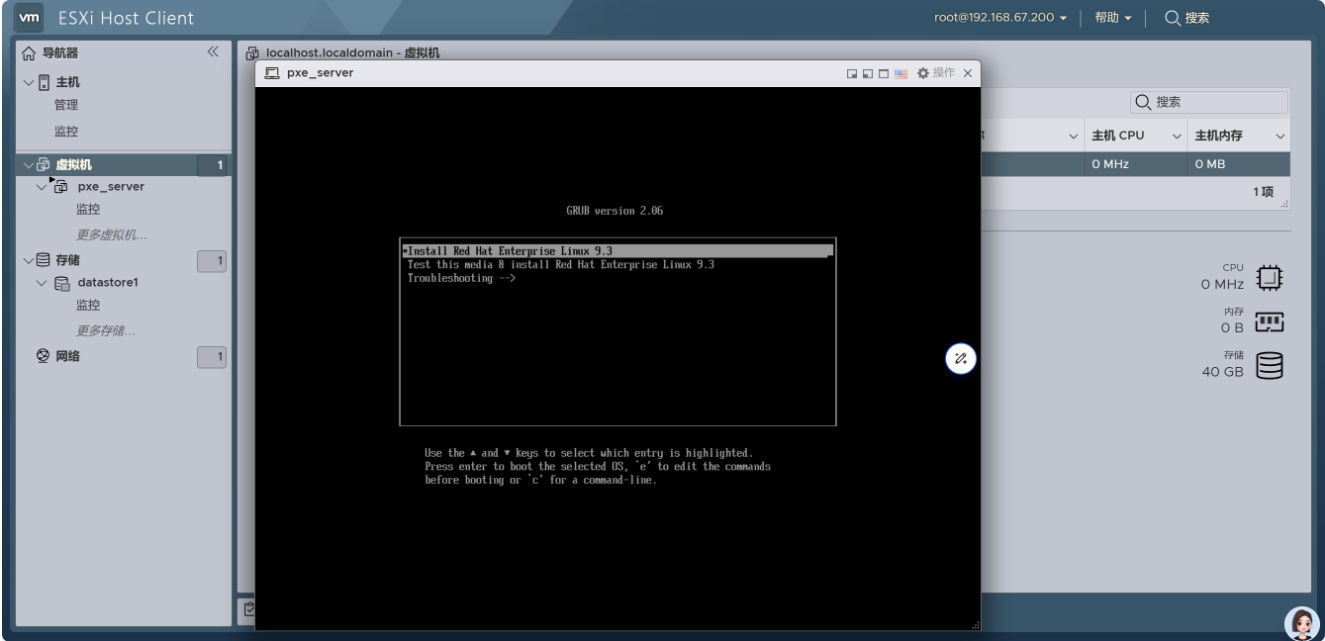Click the round expand-arrows button beside console
Screen dimensions: 1325x641
tap(960, 358)
